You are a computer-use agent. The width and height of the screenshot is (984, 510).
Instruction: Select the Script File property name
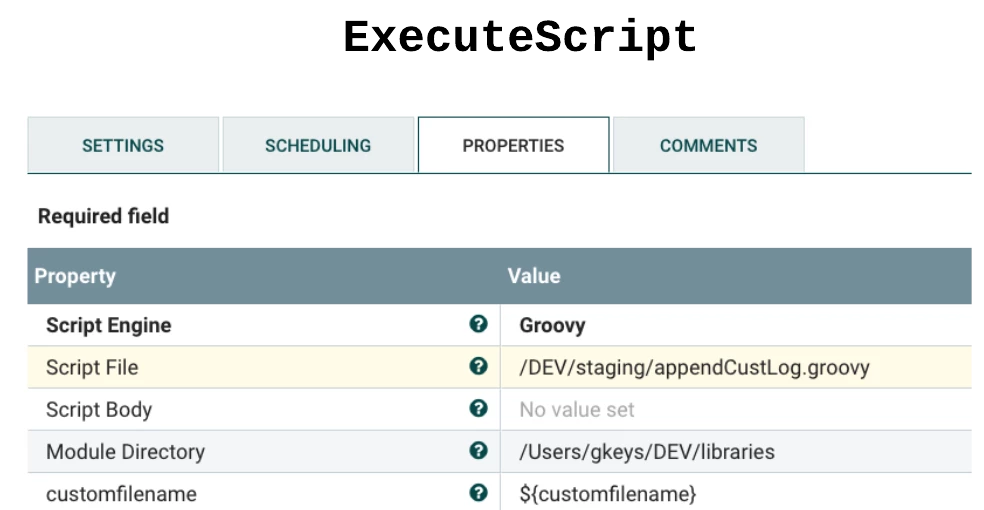[92, 367]
